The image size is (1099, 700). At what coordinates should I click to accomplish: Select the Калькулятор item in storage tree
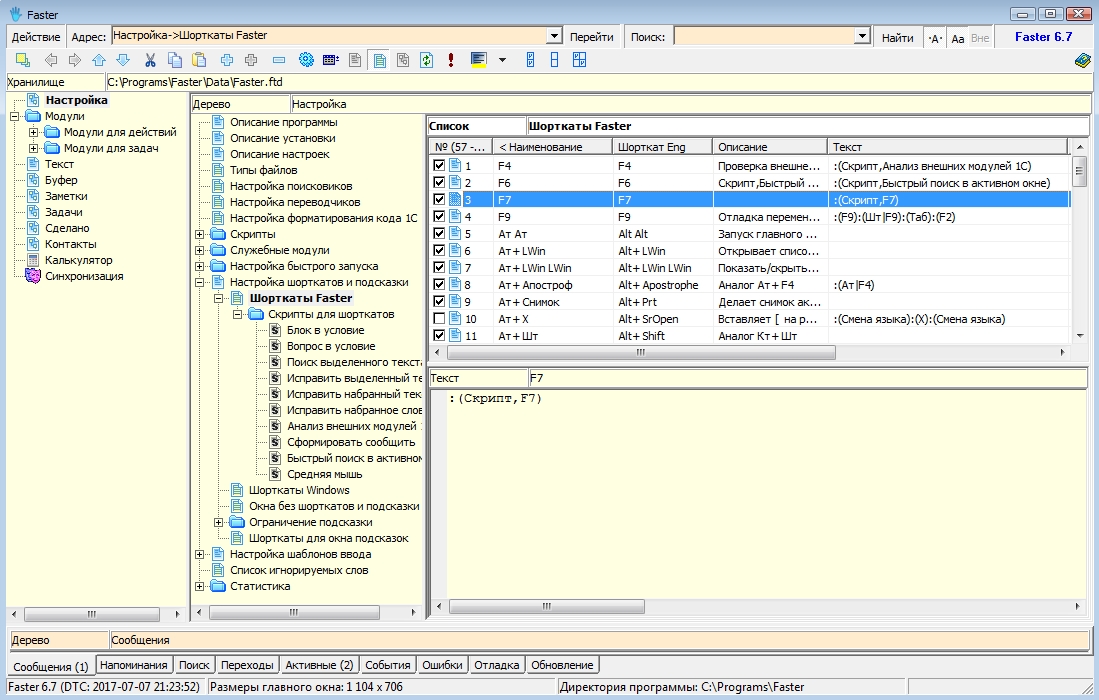tap(78, 260)
